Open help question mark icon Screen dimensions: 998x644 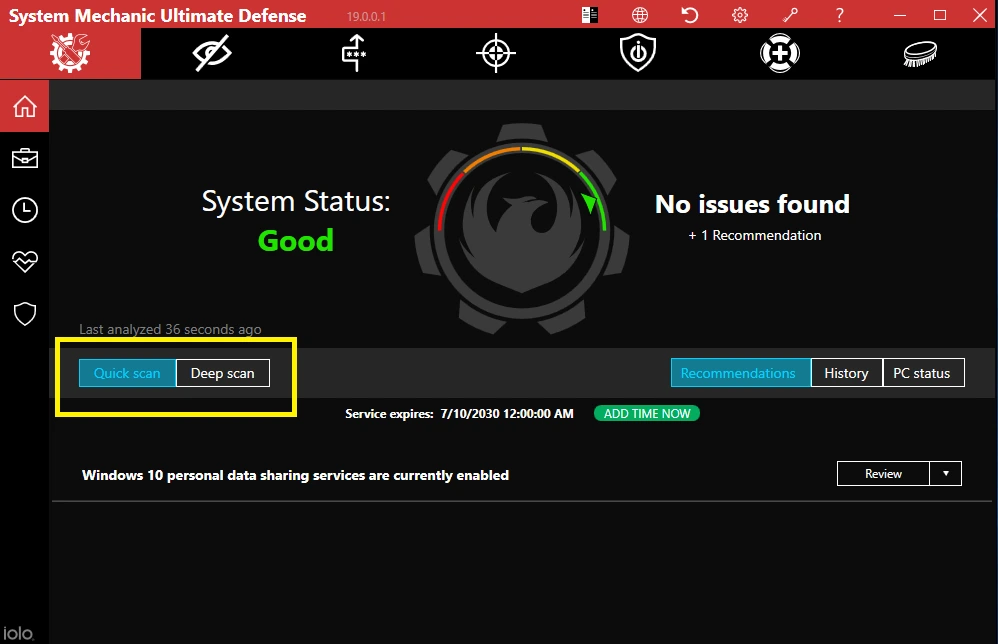(x=840, y=15)
